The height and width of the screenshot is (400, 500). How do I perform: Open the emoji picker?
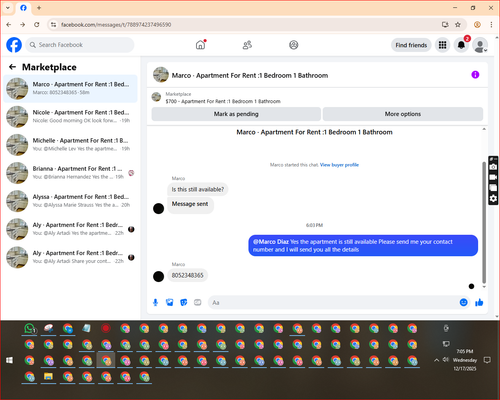[x=463, y=302]
